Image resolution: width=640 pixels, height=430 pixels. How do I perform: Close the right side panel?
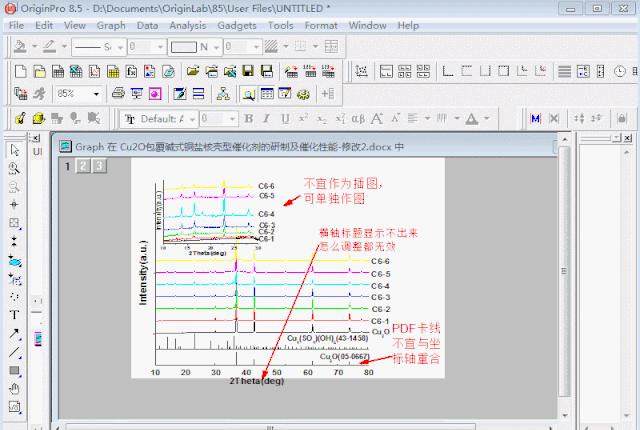click(x=628, y=138)
